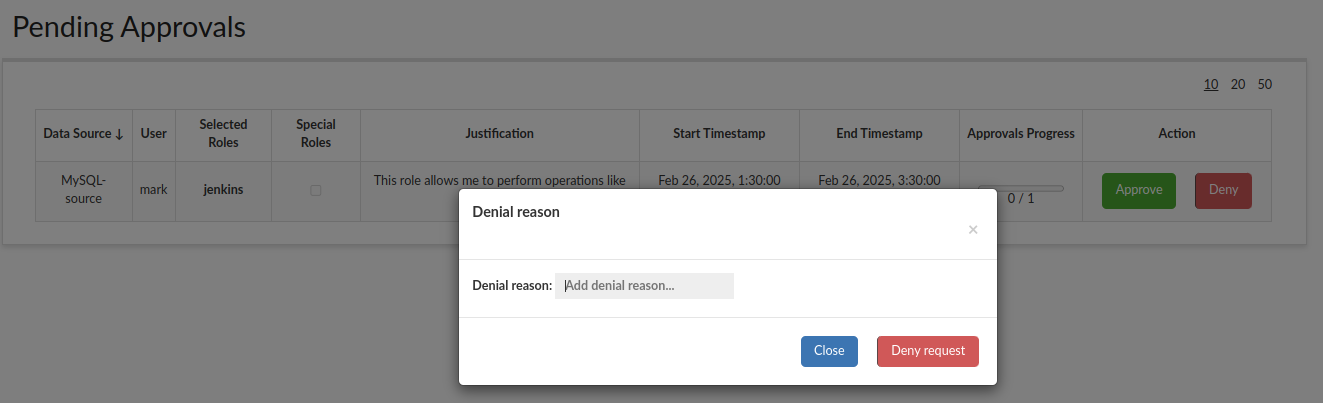Select the End Timestamp column header
The image size is (1323, 403).
tap(879, 134)
